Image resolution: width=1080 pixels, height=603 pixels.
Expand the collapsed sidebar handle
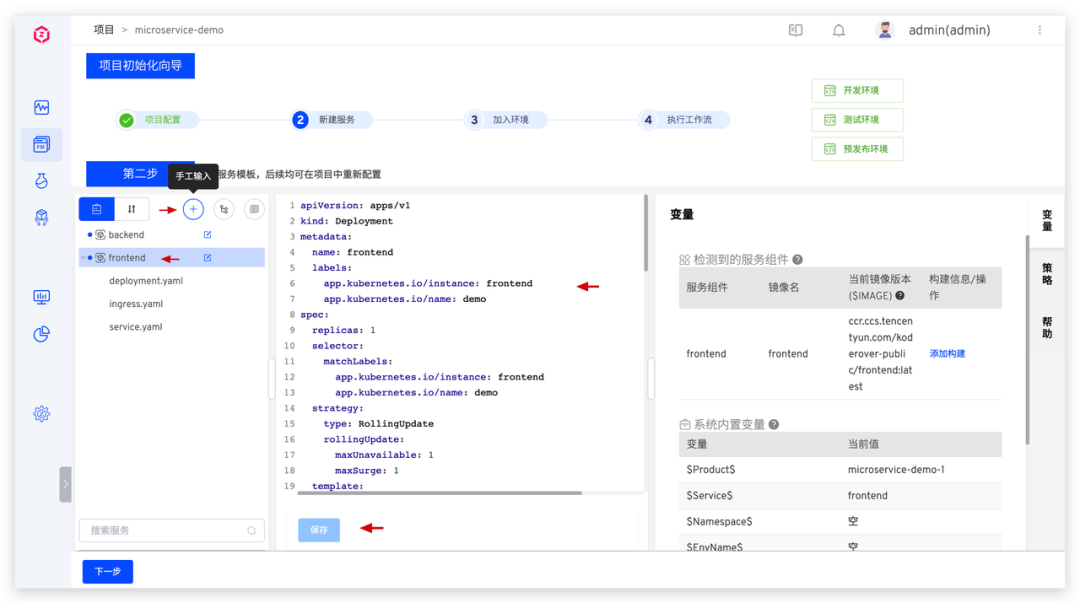[65, 484]
